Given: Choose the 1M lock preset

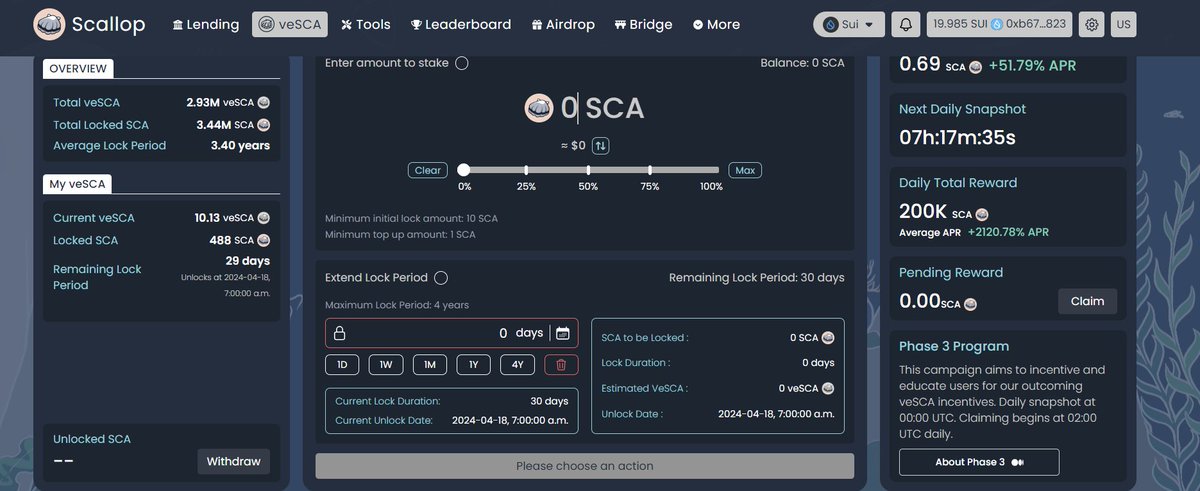Looking at the screenshot, I should [x=429, y=365].
